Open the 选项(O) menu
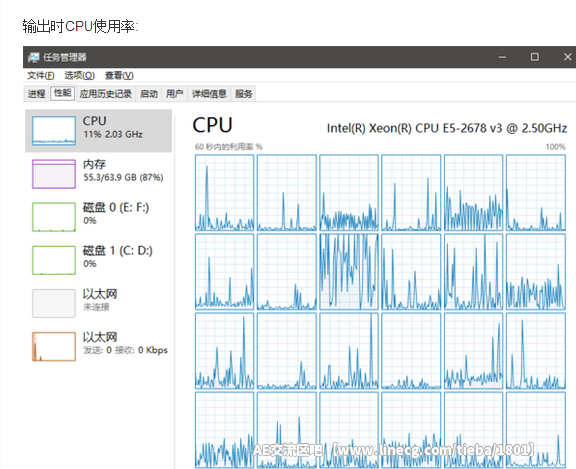The image size is (576, 469). tap(80, 76)
